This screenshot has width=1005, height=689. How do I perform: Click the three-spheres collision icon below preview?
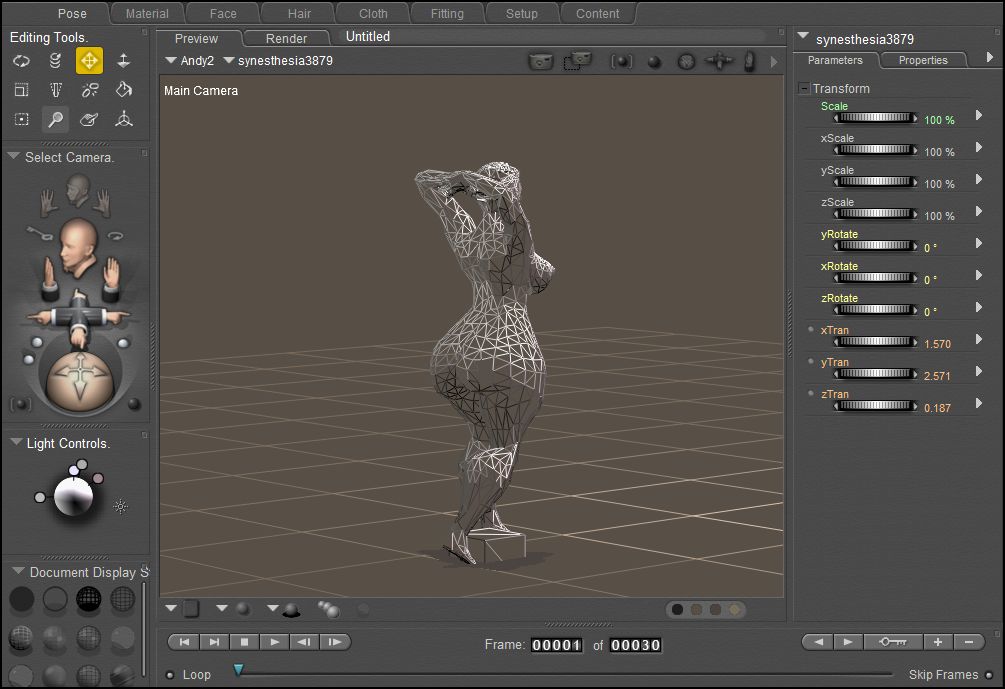328,609
